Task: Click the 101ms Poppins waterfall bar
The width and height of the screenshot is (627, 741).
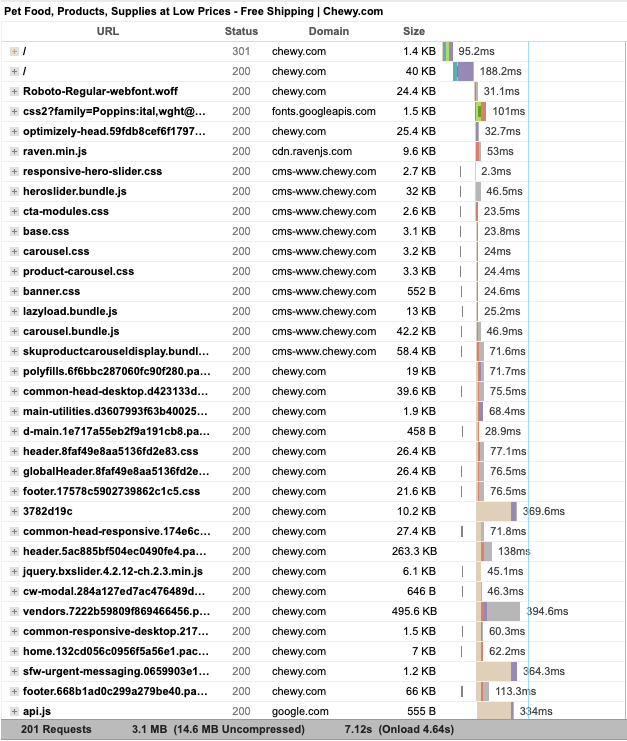Action: pos(481,112)
